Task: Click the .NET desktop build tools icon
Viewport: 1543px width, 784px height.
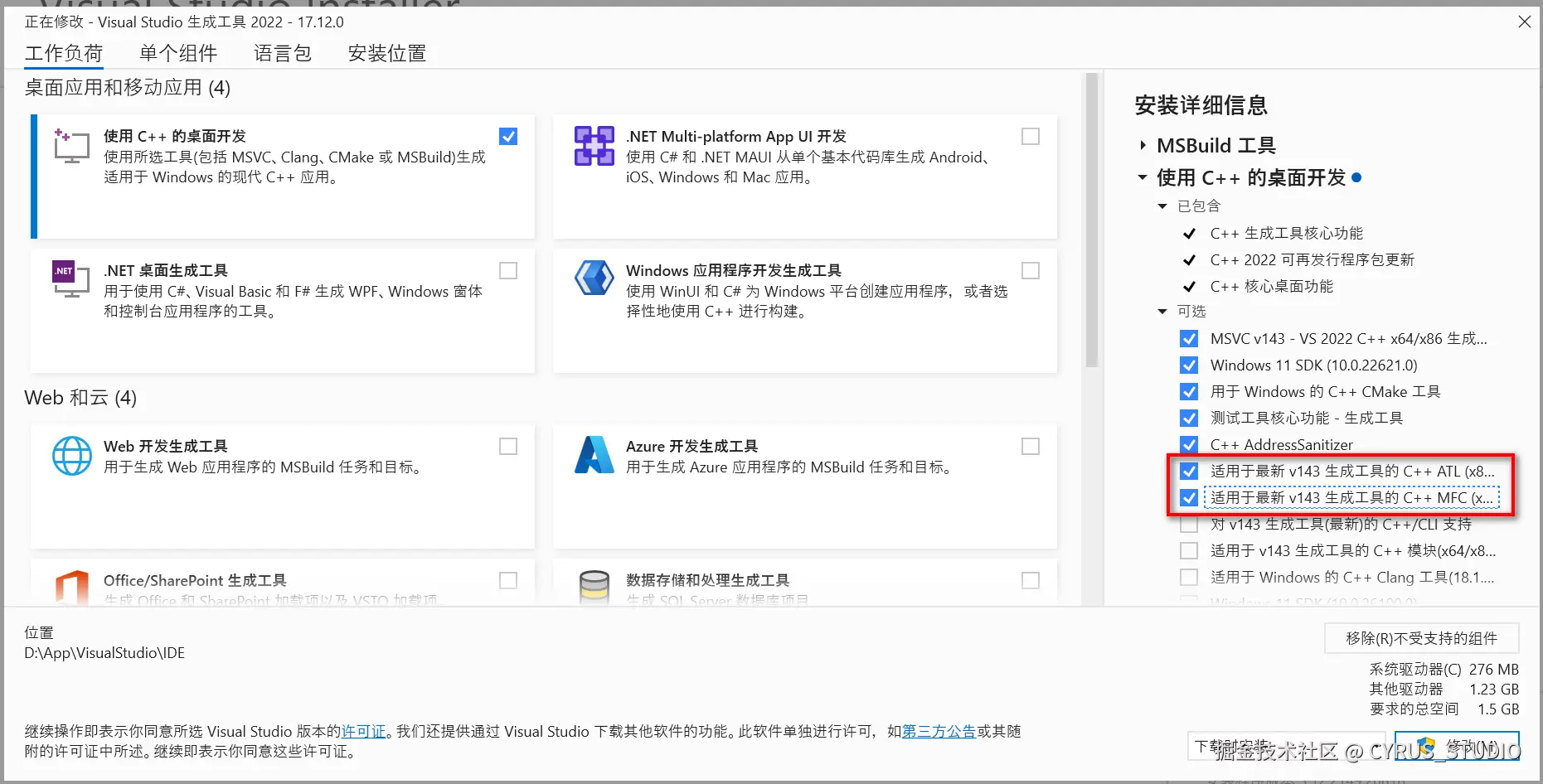Action: (71, 280)
